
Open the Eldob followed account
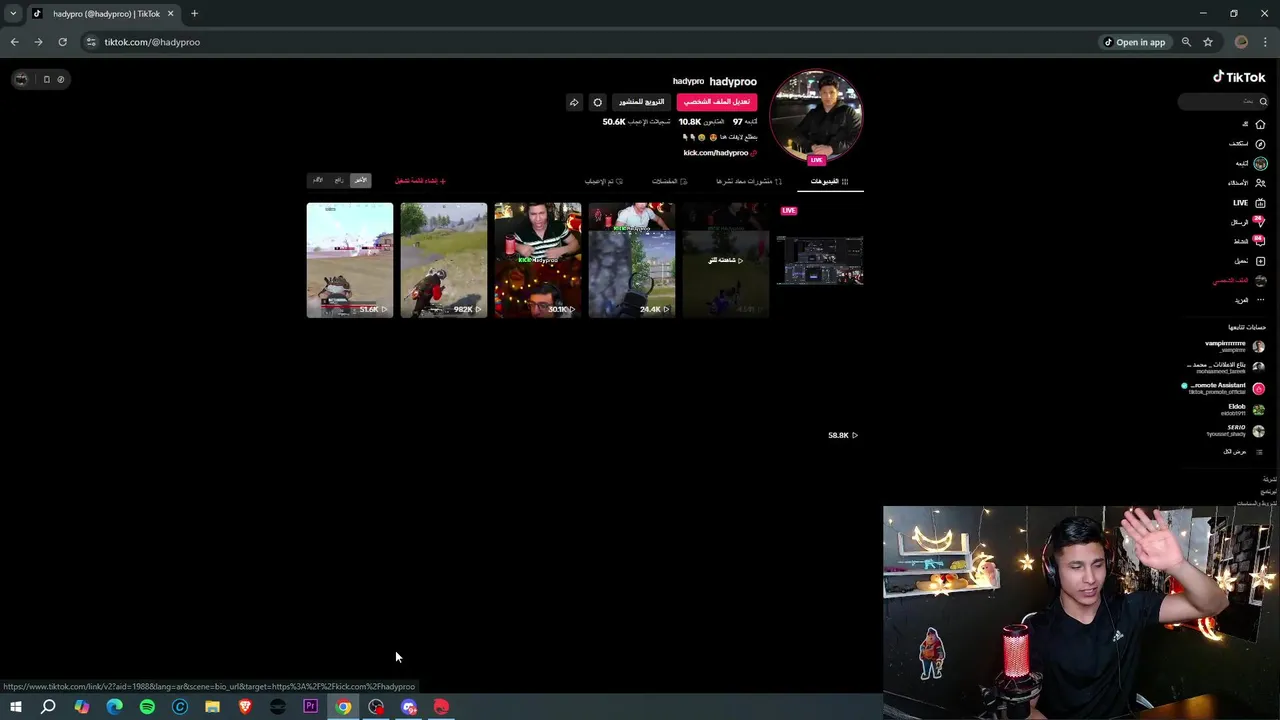pos(1246,409)
